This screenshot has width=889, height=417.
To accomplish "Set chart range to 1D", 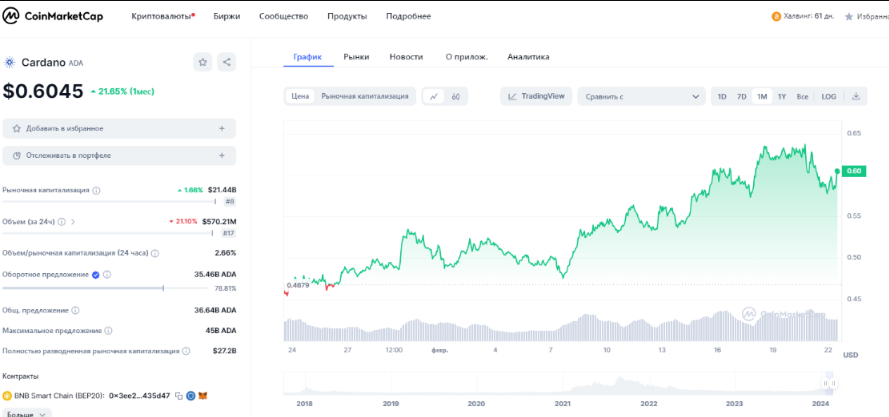I will coord(722,96).
